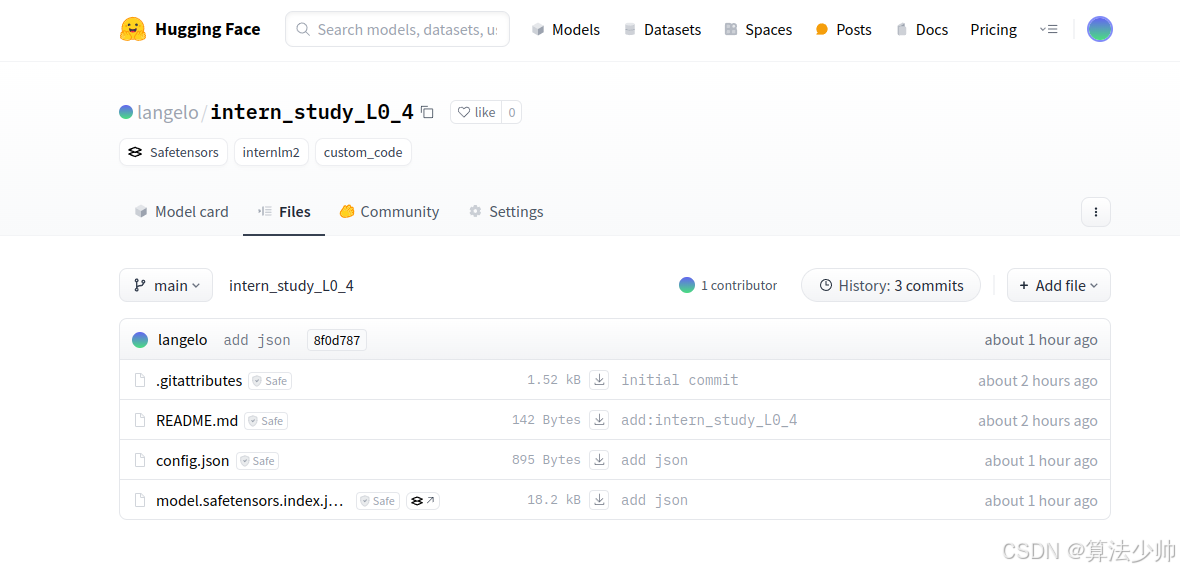Download the config.json file

click(x=599, y=460)
